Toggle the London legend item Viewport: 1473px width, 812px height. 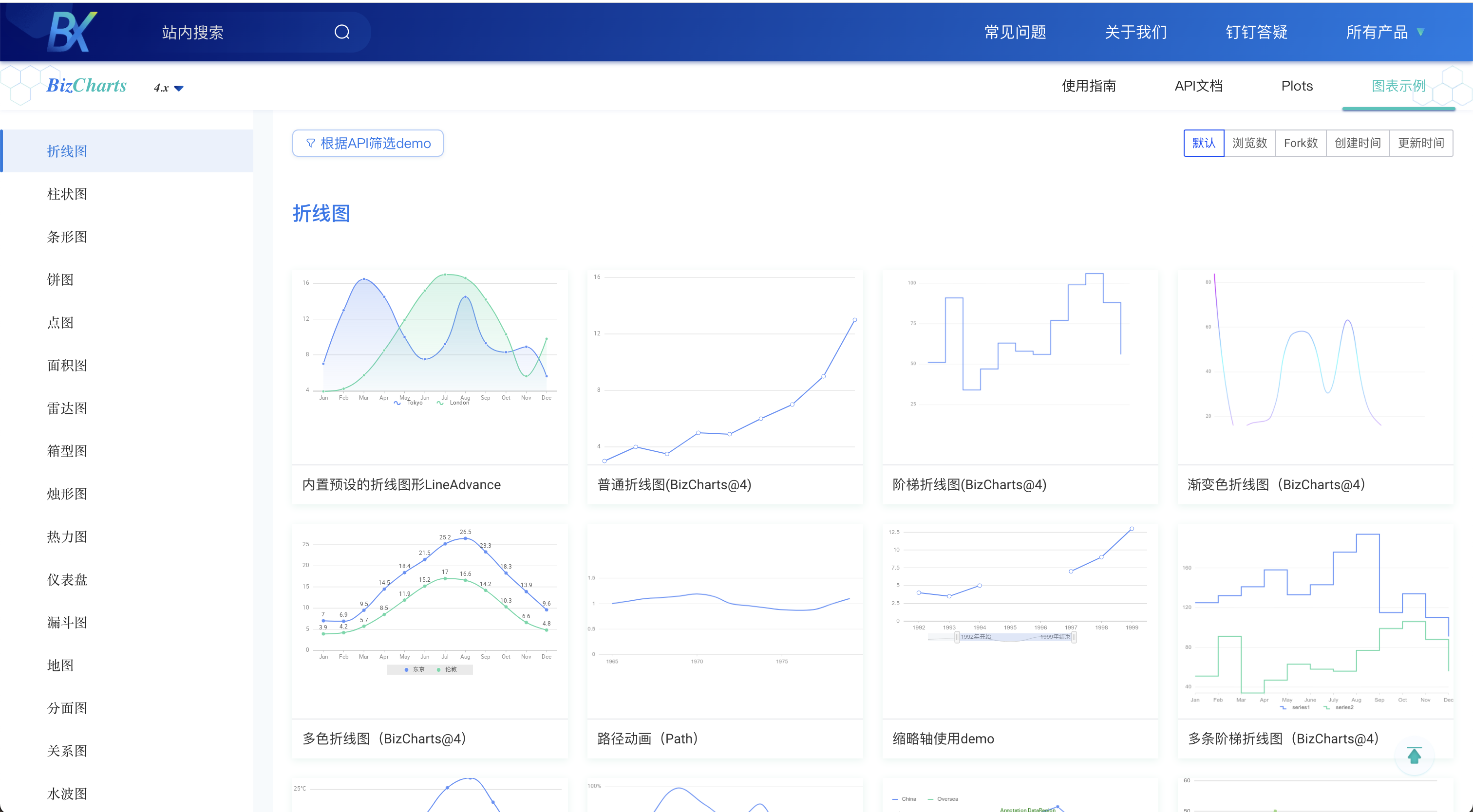click(x=453, y=403)
